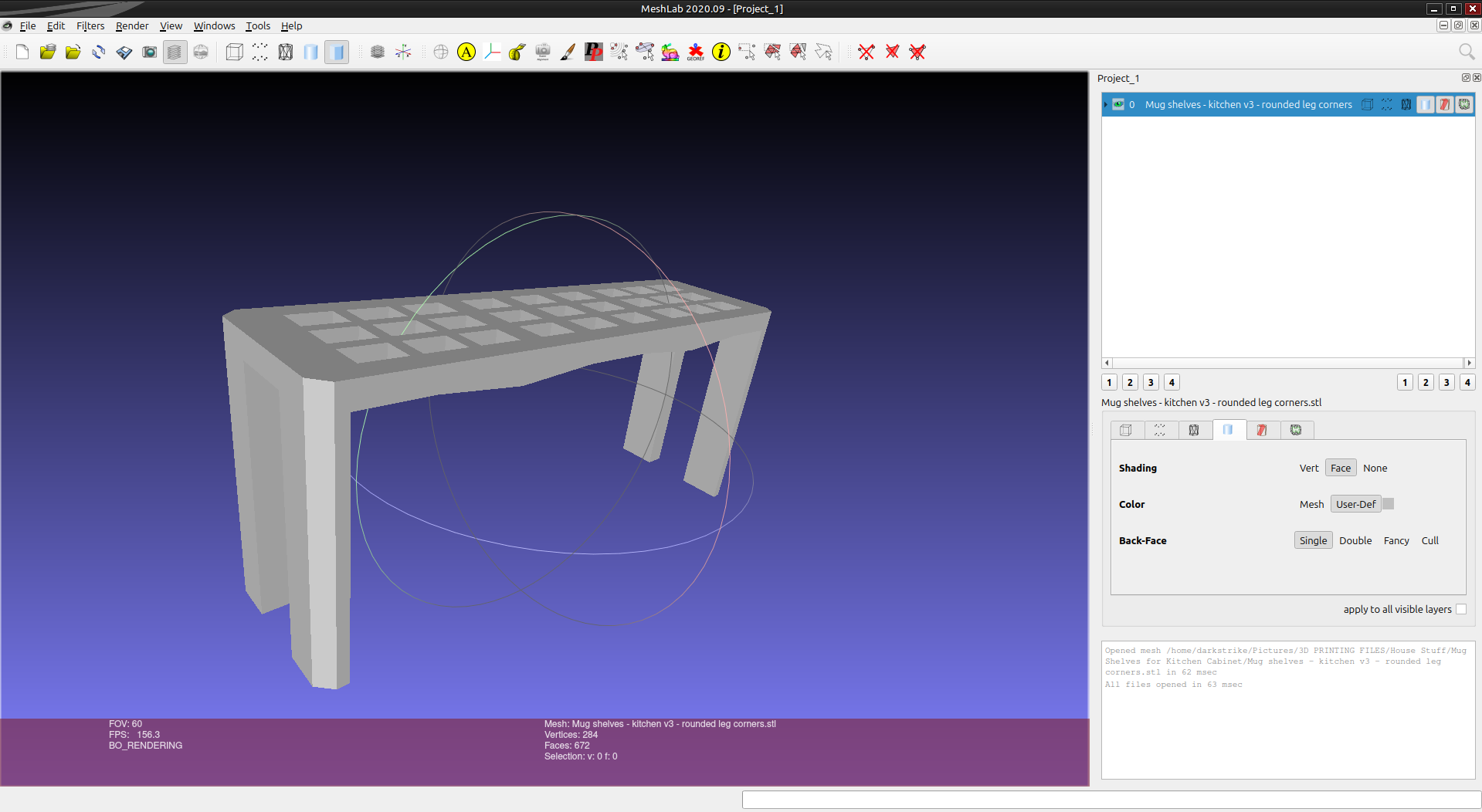This screenshot has width=1482, height=812.
Task: Expand the Mug shelves layer row
Action: pyautogui.click(x=1106, y=104)
